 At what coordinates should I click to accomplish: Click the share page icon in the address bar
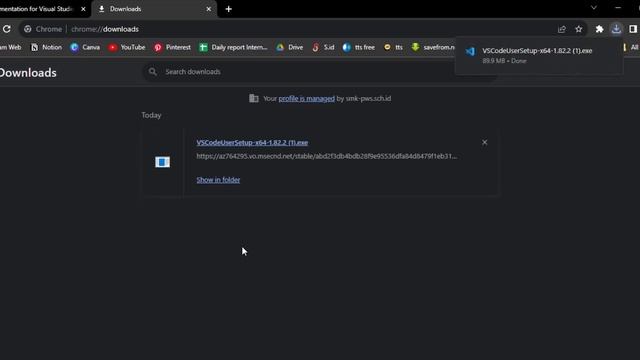(562, 29)
